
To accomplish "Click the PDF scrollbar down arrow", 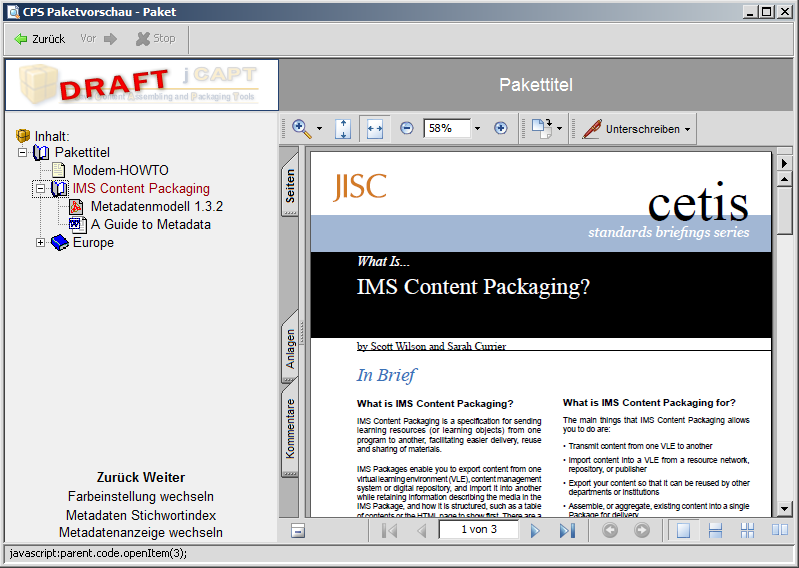I will 784,508.
